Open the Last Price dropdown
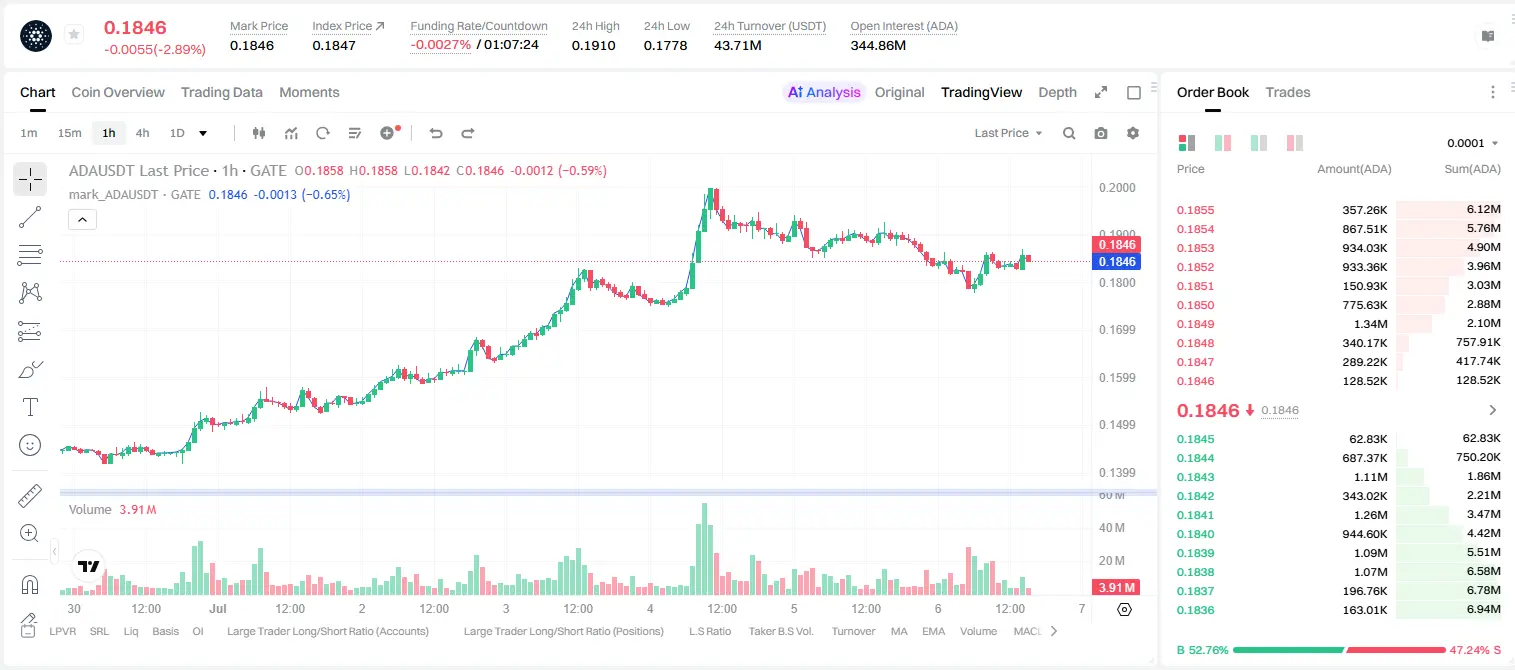The image size is (1515, 670). (1008, 133)
